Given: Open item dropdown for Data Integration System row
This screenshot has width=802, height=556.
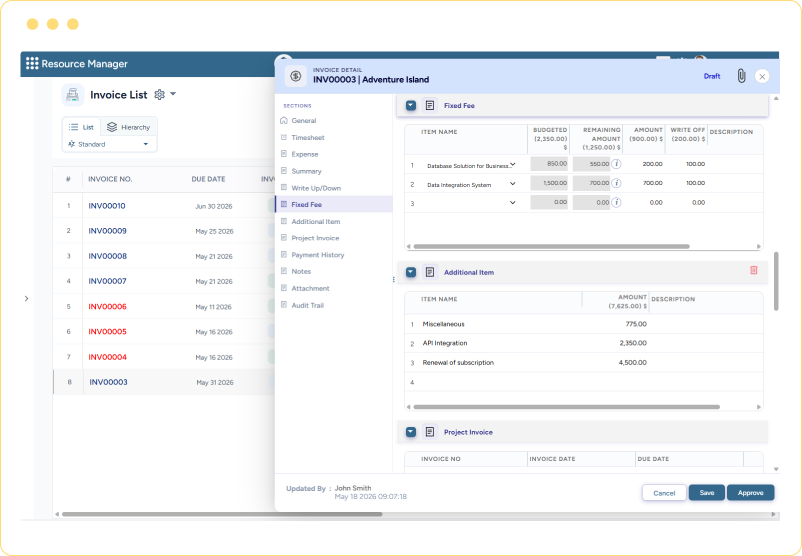Looking at the screenshot, I should pos(513,184).
